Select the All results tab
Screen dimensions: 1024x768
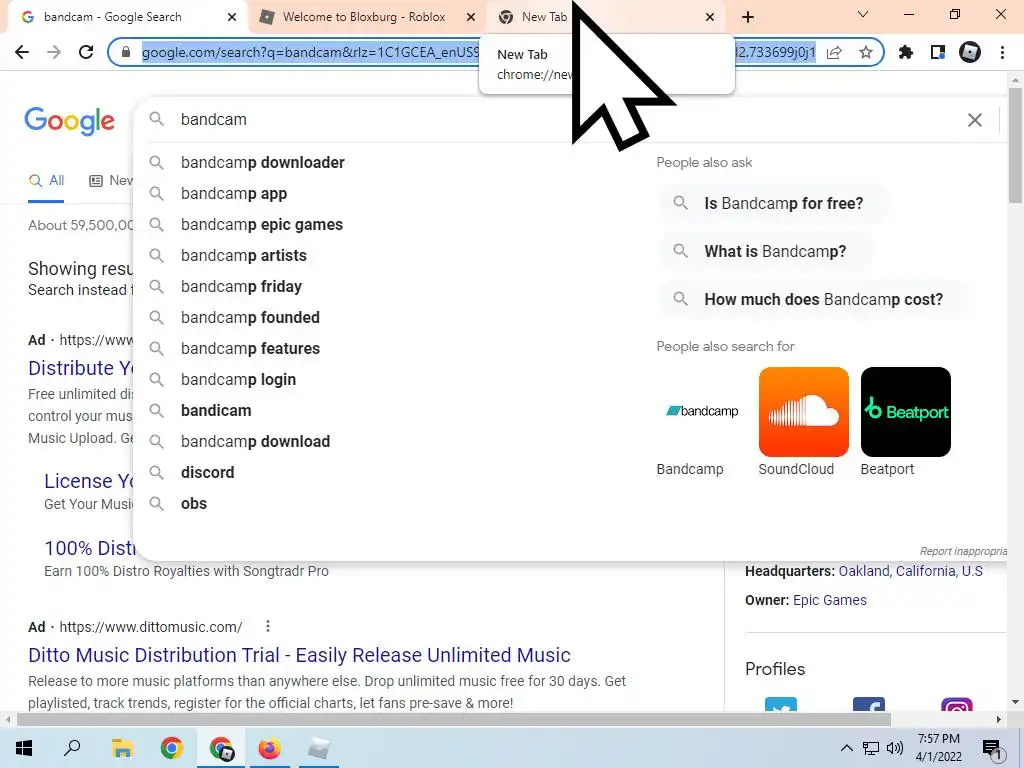pos(46,181)
